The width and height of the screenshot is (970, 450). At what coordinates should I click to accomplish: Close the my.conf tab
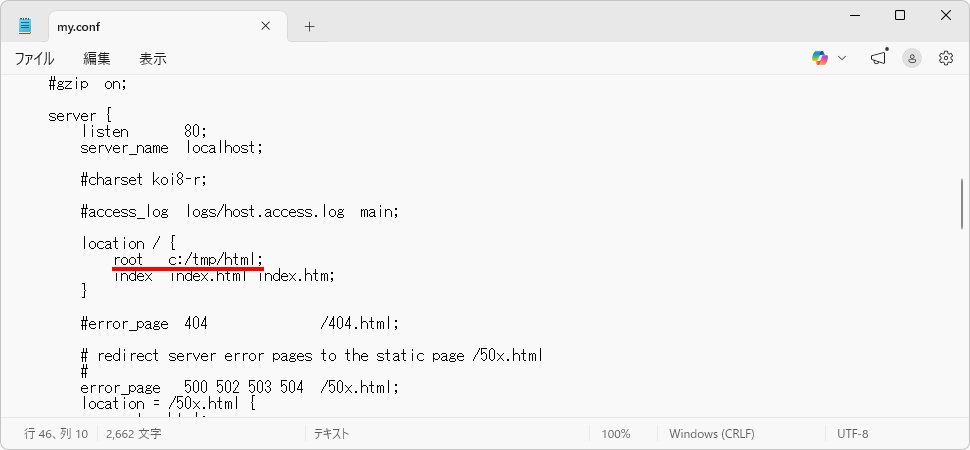[x=265, y=26]
